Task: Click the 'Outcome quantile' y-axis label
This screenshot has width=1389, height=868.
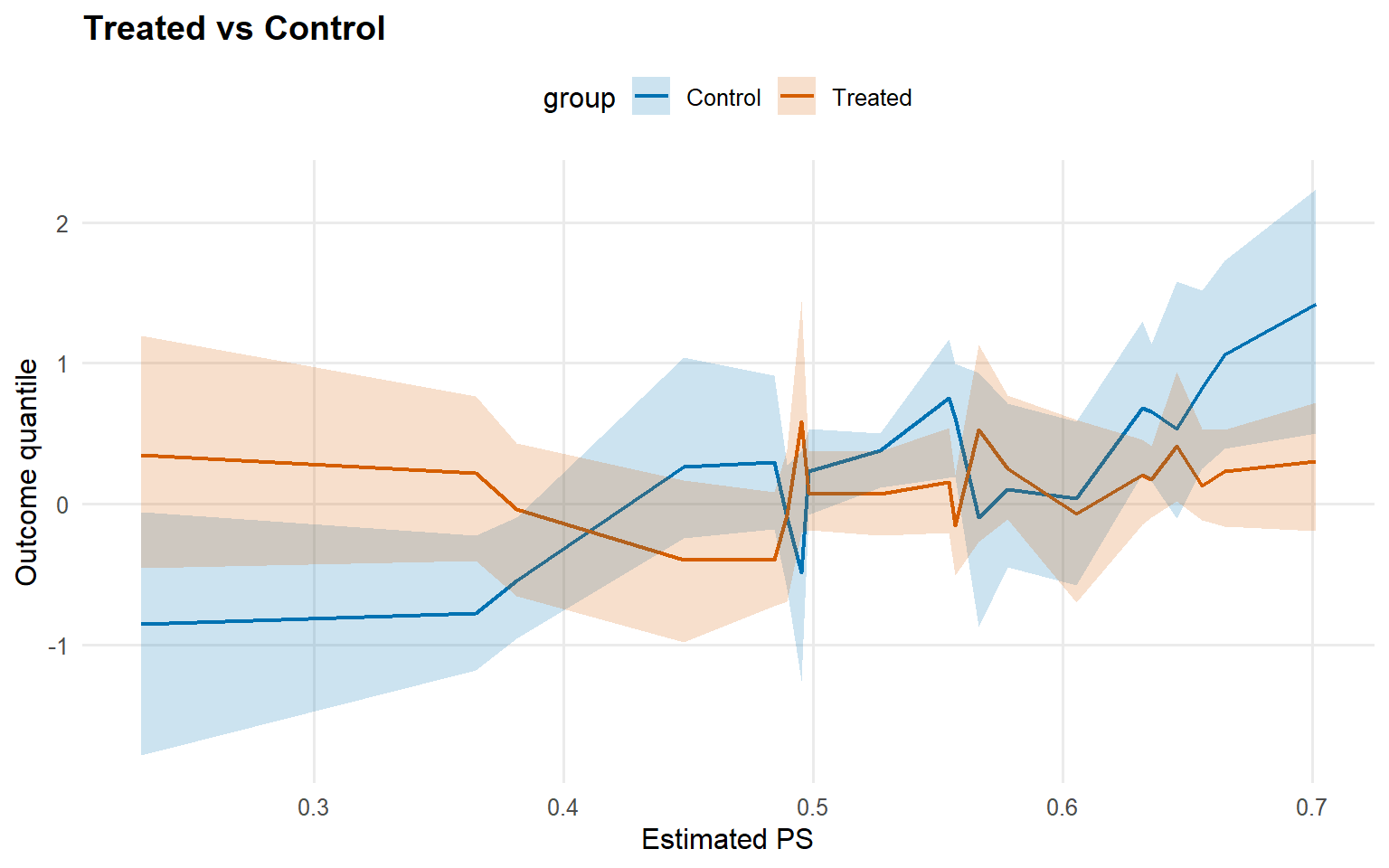Action: pos(27,472)
